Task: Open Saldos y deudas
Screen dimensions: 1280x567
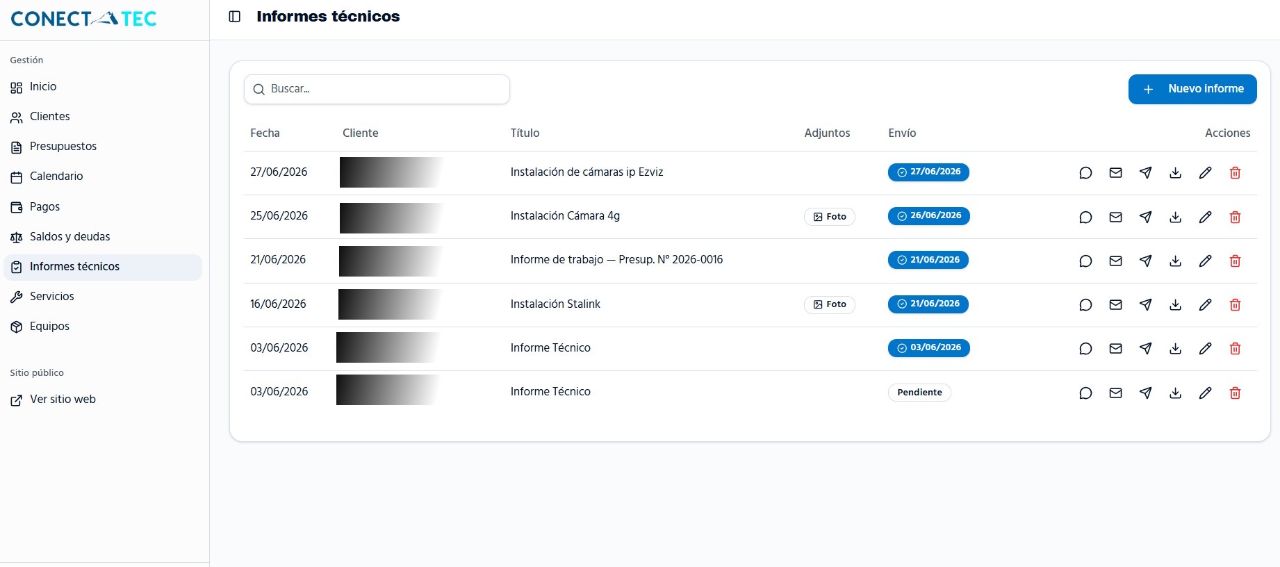Action: 104,237
